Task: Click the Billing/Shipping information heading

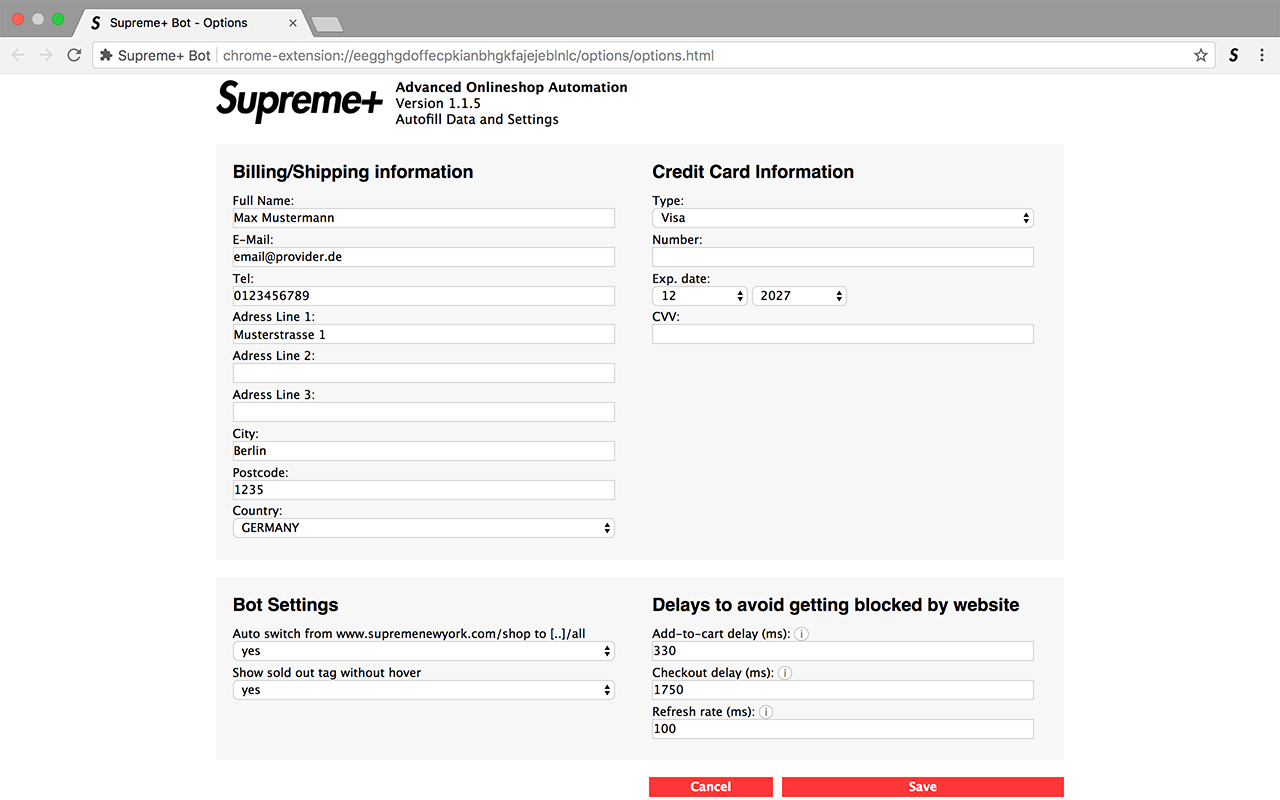Action: pyautogui.click(x=353, y=172)
